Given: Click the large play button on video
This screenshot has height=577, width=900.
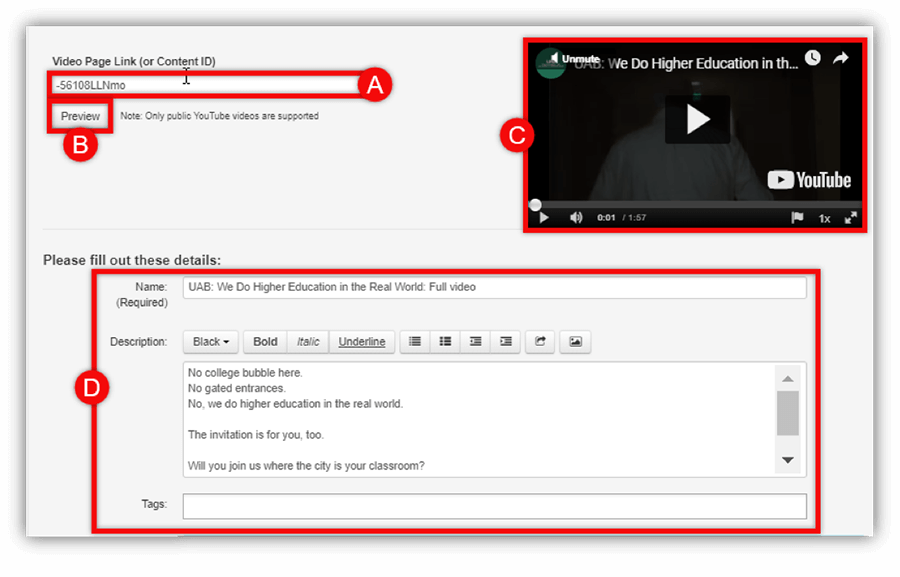Looking at the screenshot, I should [697, 120].
